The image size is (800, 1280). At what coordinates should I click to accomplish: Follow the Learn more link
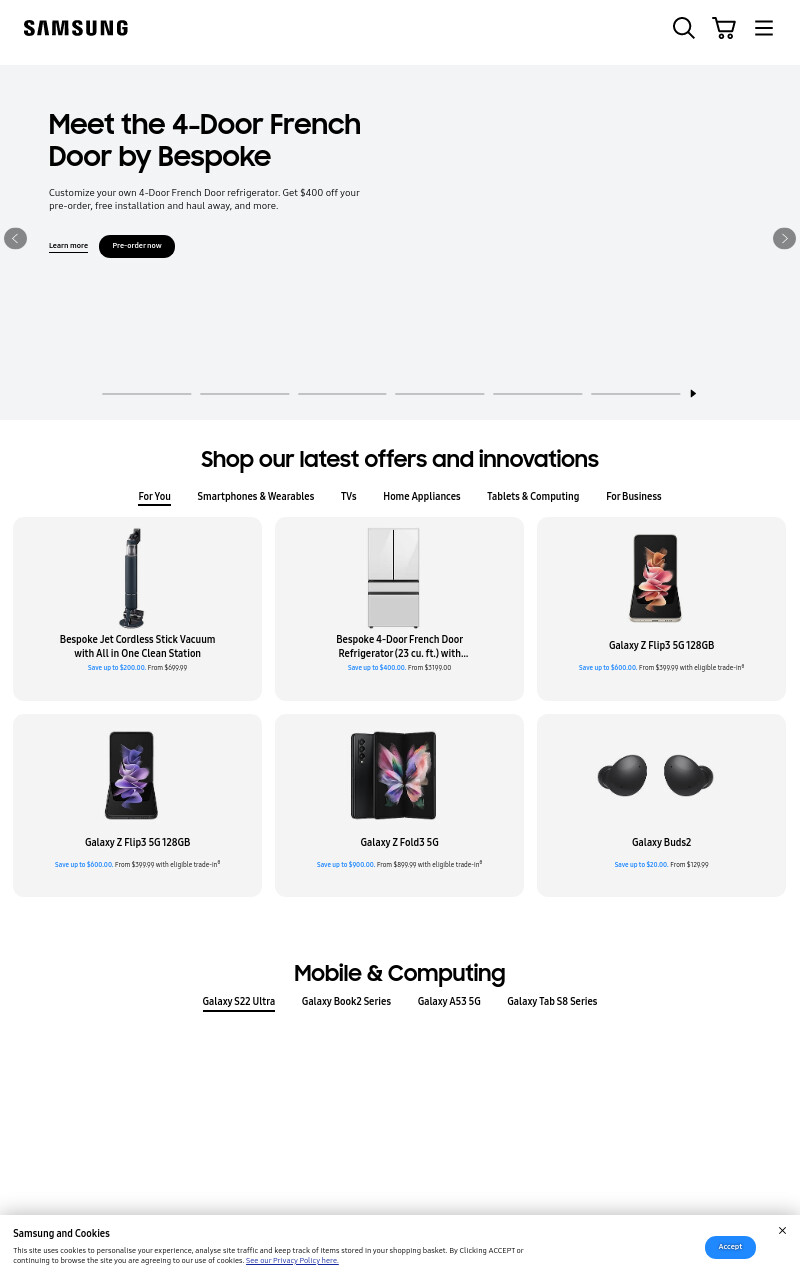click(68, 246)
